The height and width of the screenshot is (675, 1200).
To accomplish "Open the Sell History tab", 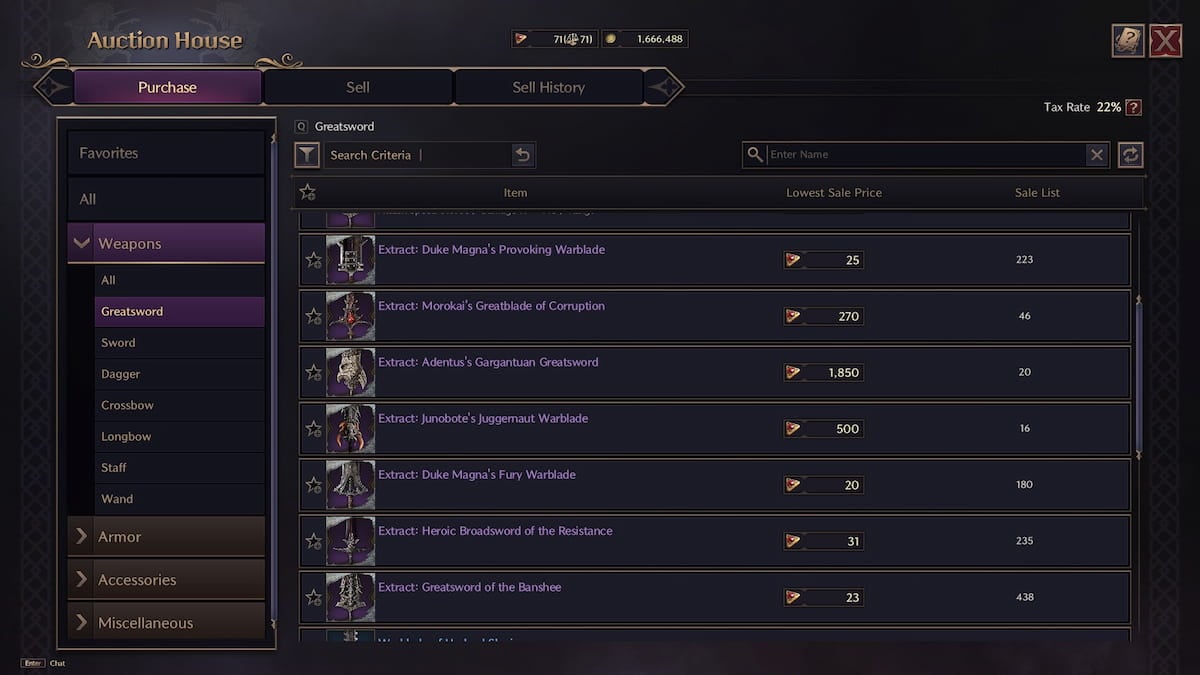I will point(548,87).
